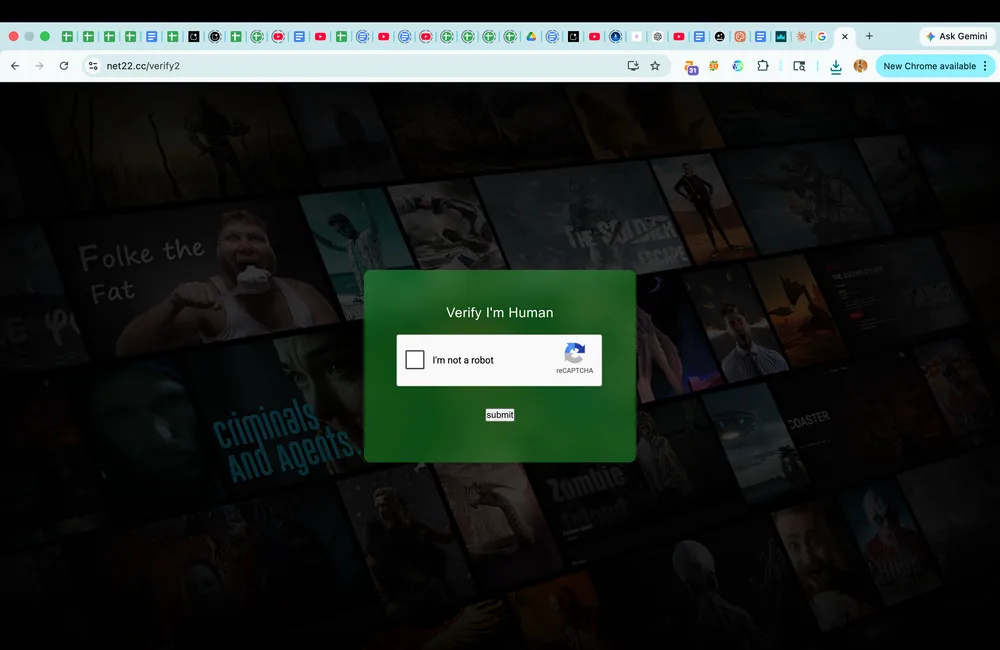This screenshot has width=1000, height=650.
Task: Click the install app icon in address bar
Action: (x=633, y=66)
